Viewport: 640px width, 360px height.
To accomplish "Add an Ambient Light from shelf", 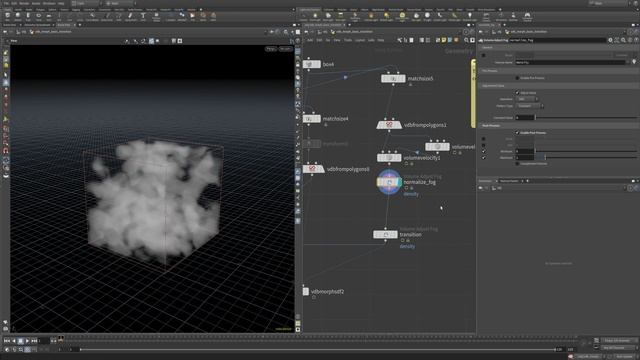I will point(469,16).
